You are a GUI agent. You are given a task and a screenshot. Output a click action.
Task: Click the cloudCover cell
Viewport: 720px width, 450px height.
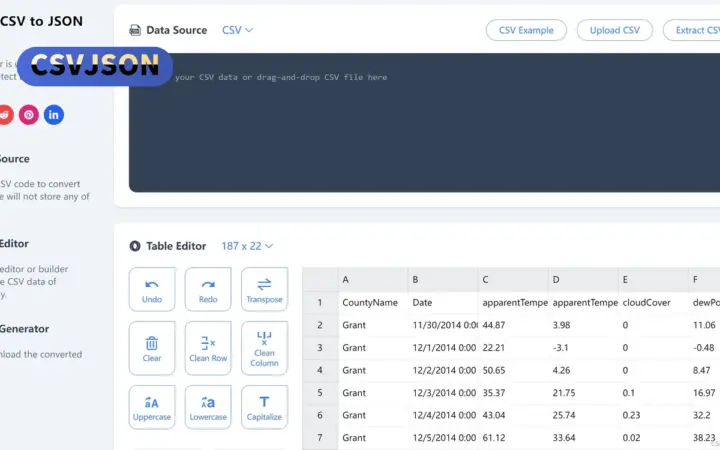click(654, 303)
